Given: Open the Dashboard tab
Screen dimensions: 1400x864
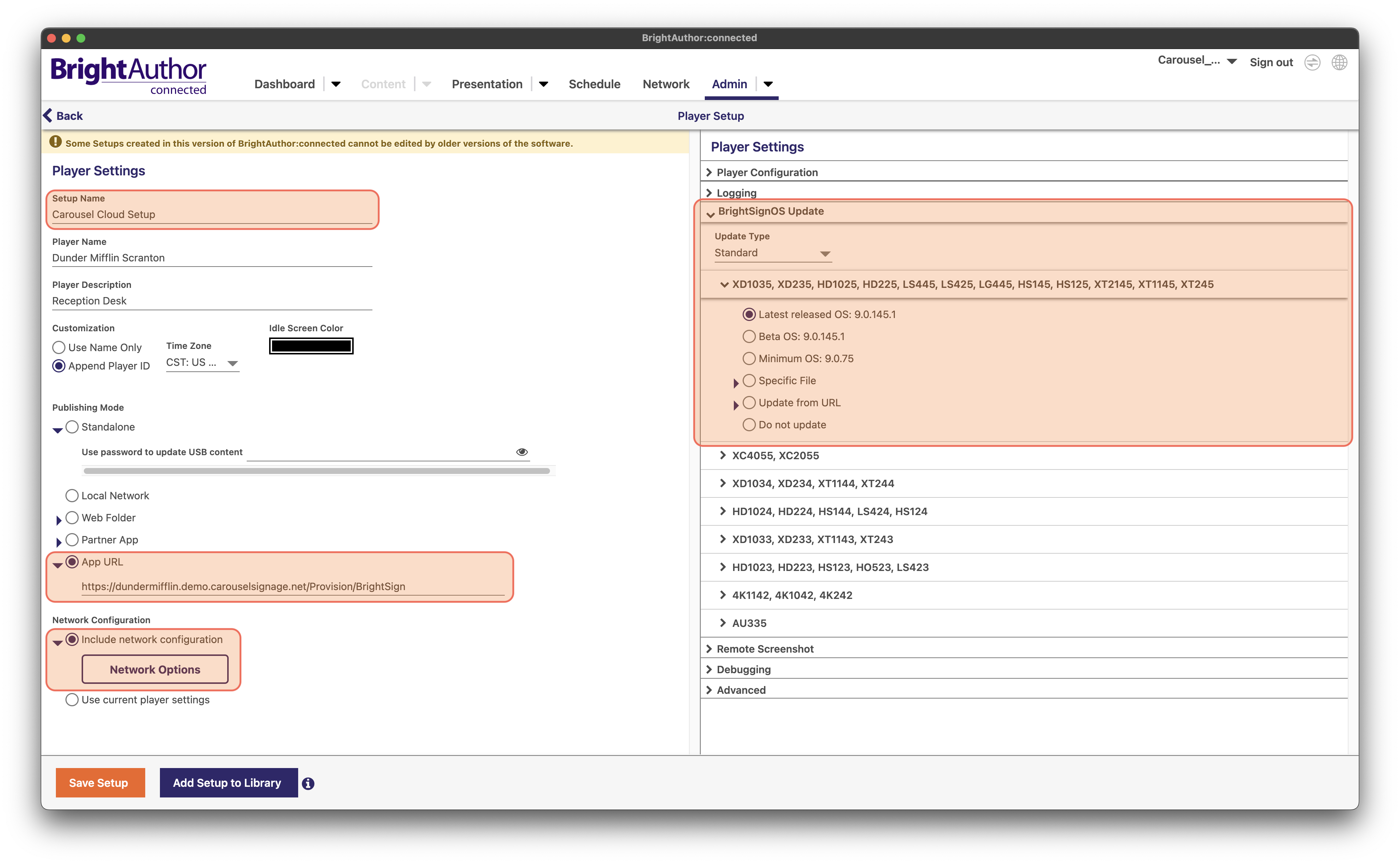Looking at the screenshot, I should tap(285, 84).
